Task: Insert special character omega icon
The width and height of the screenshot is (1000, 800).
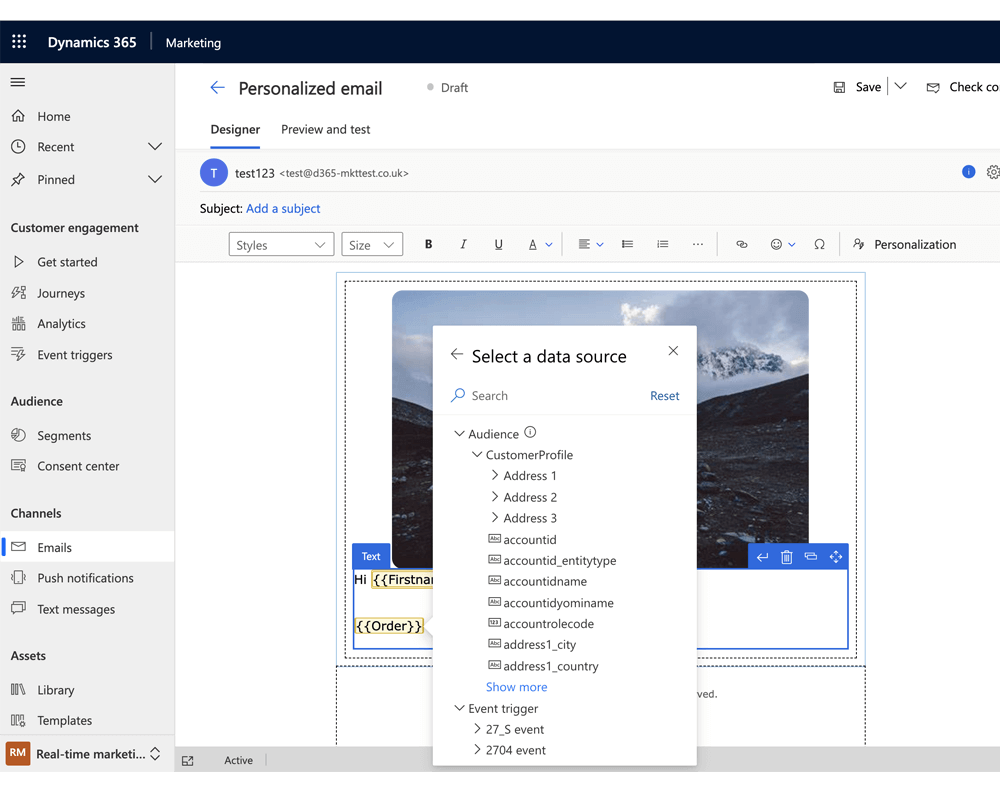Action: [x=820, y=244]
